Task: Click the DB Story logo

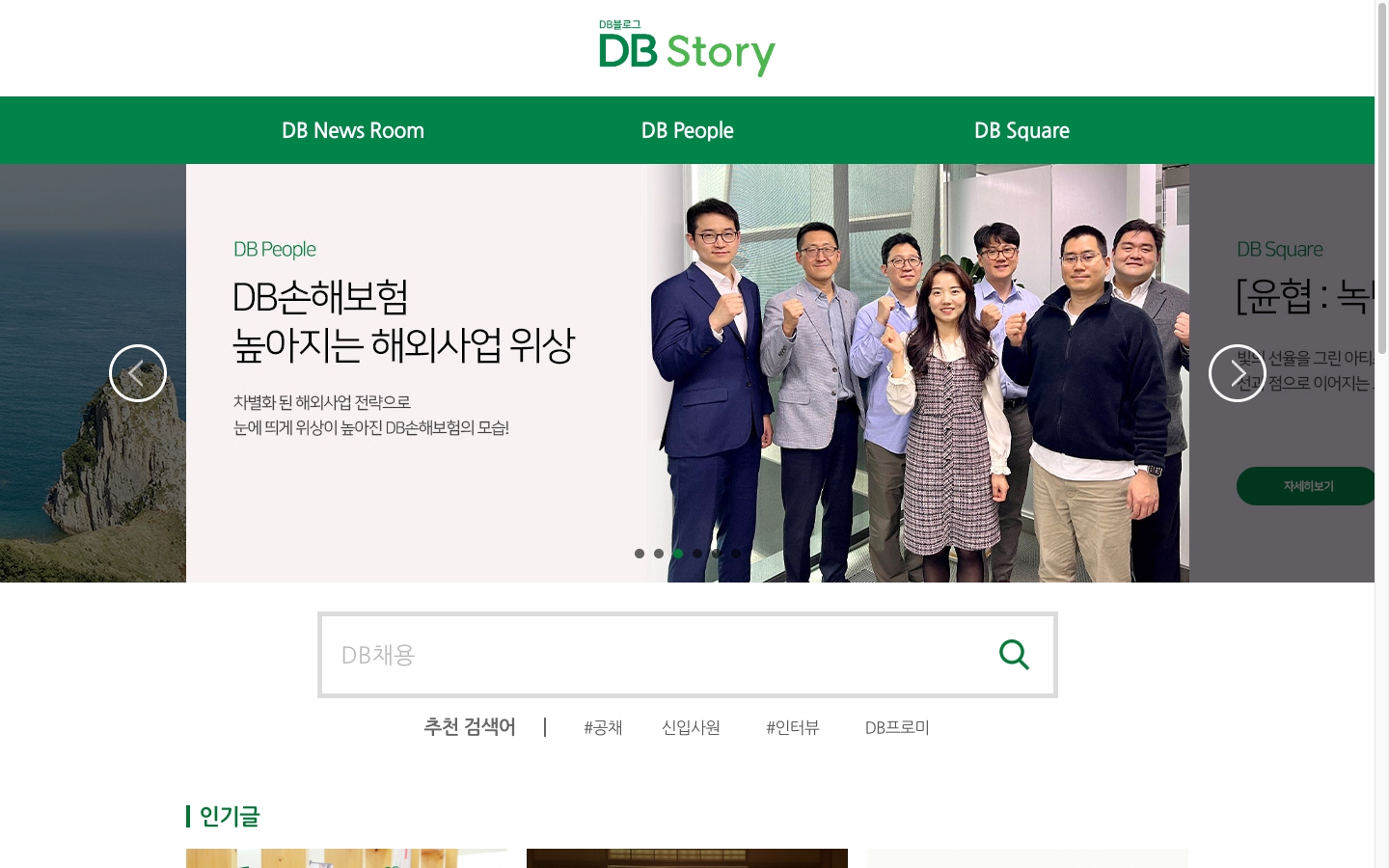Action: pos(687,48)
